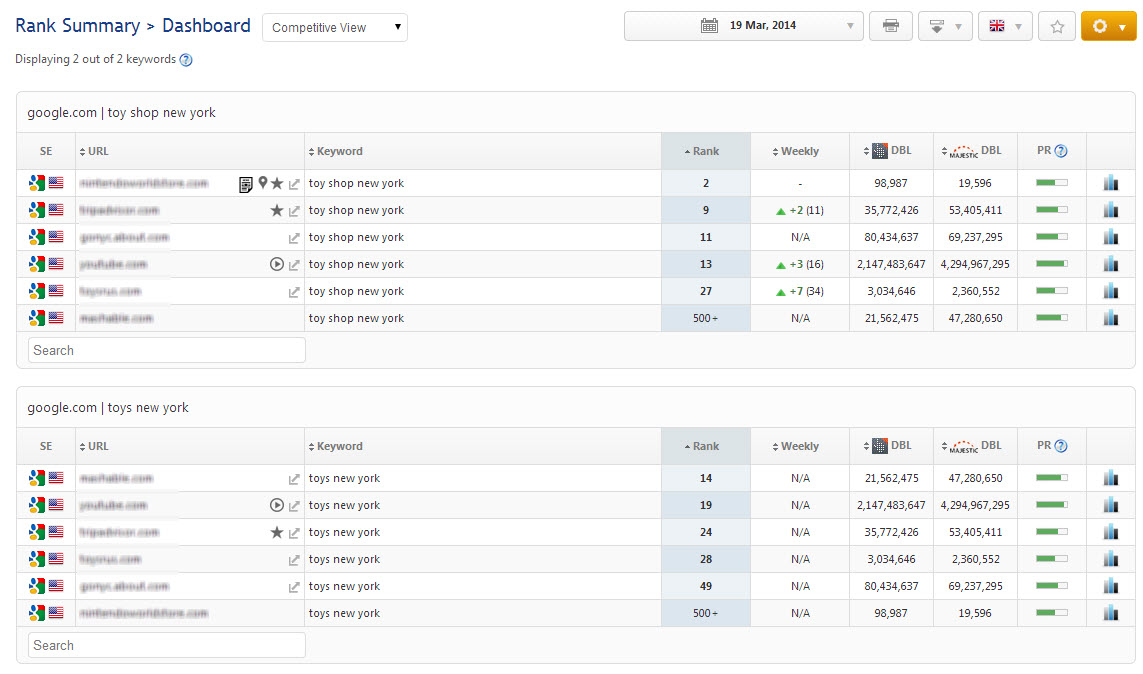The width and height of the screenshot is (1143, 674).
Task: Open the orange gear settings menu
Action: pos(1108,26)
